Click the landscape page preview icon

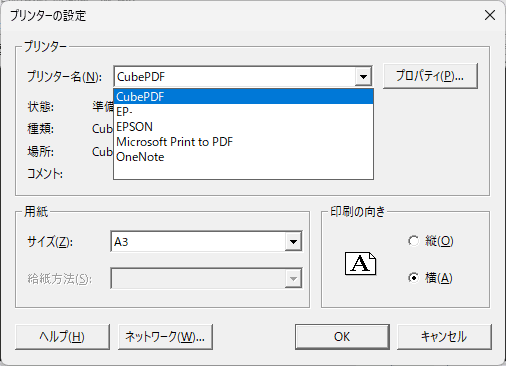[360, 264]
